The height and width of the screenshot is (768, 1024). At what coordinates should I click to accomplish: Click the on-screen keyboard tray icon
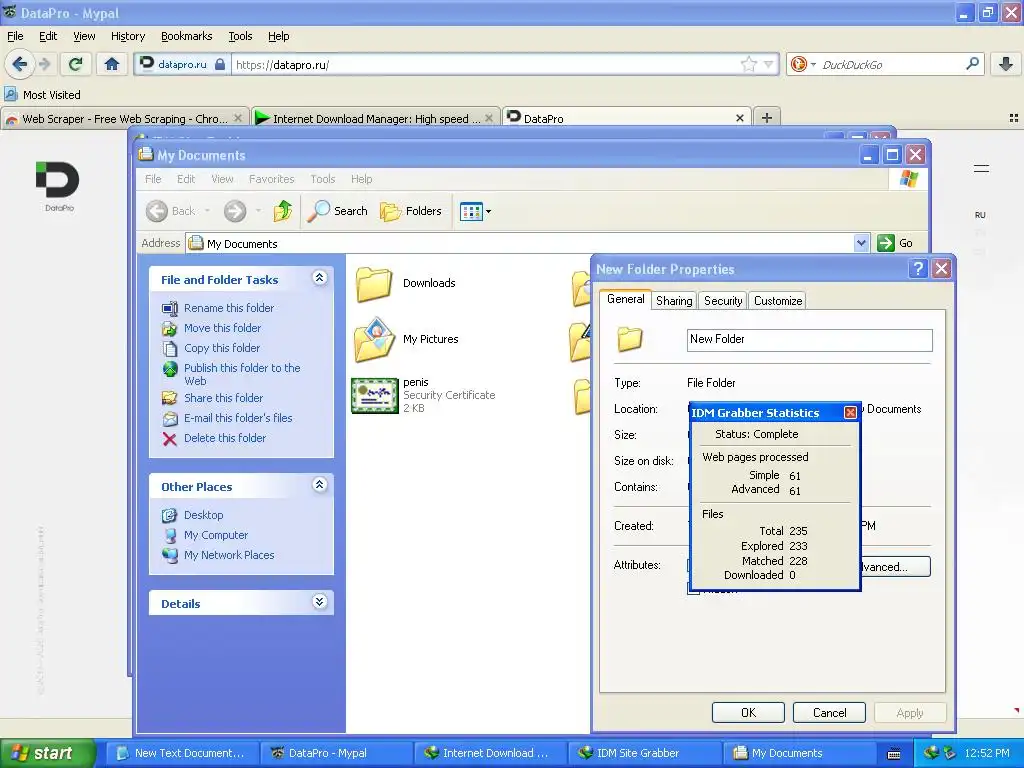point(893,754)
